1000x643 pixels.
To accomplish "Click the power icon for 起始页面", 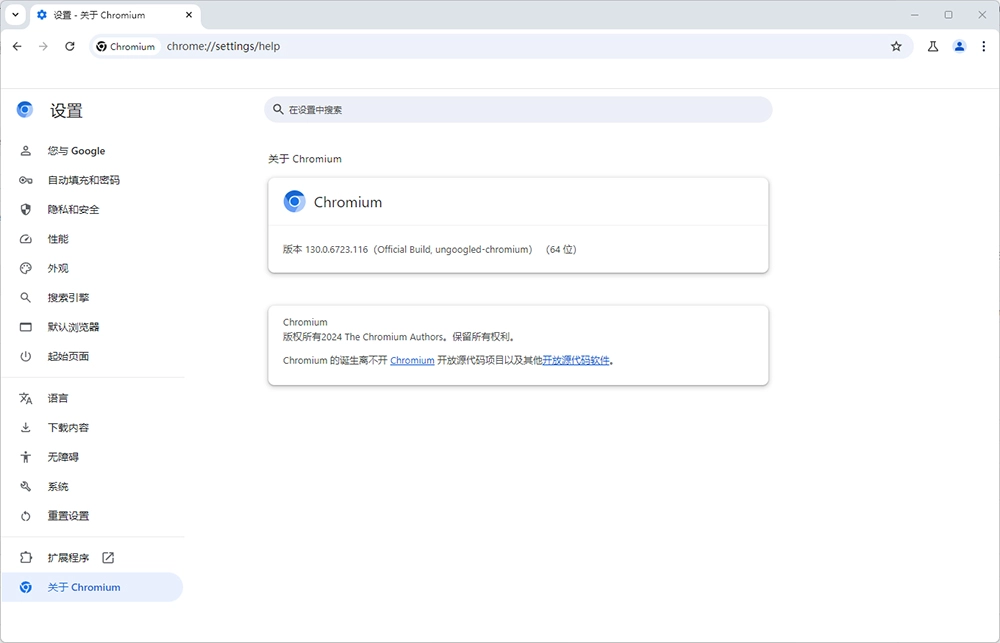I will pyautogui.click(x=26, y=357).
